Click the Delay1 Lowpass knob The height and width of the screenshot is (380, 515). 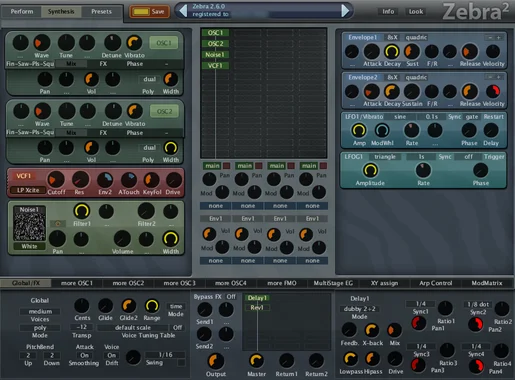click(x=350, y=359)
